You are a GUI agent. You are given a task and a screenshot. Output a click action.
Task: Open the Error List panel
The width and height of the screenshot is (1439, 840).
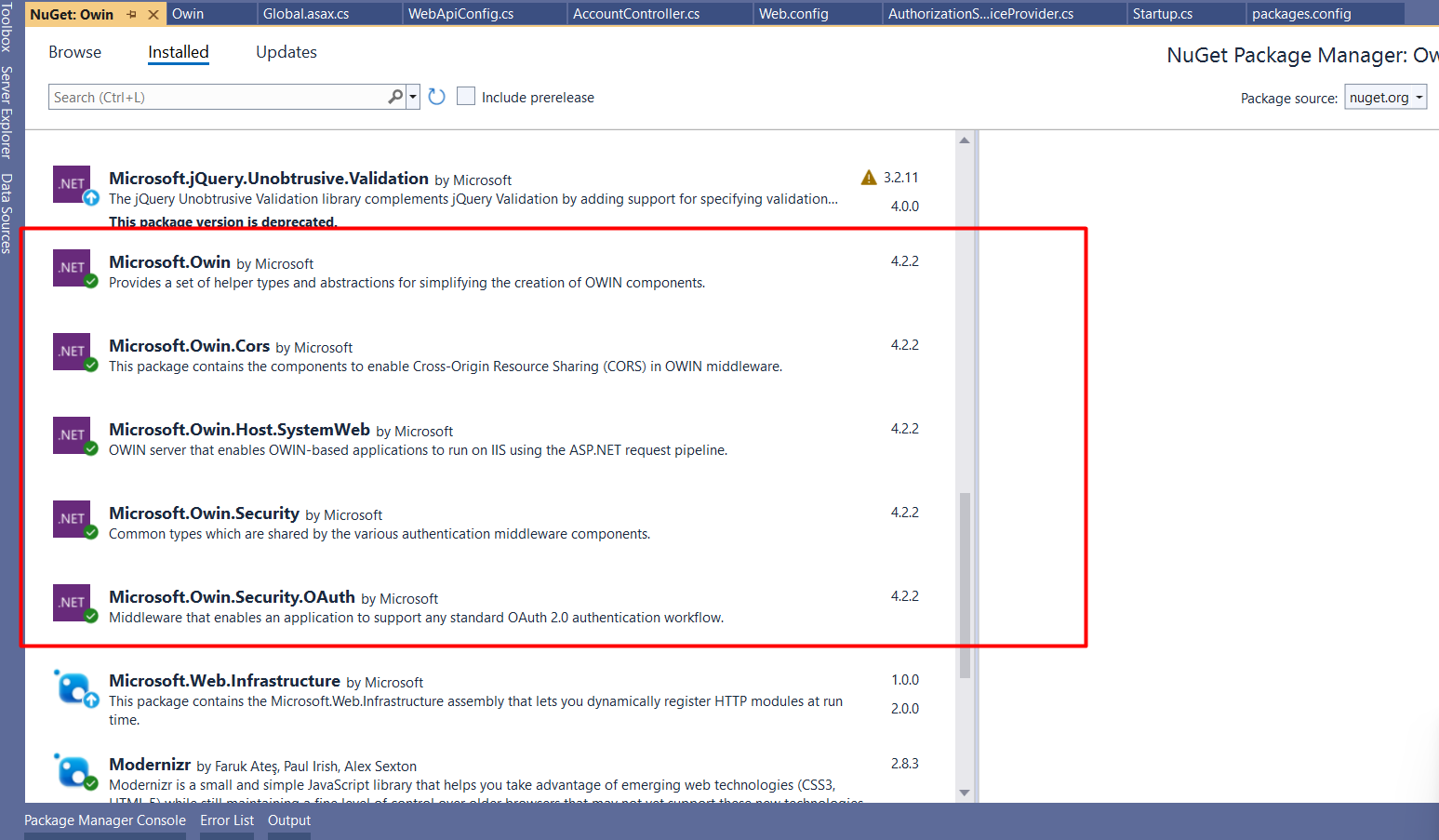[x=227, y=820]
